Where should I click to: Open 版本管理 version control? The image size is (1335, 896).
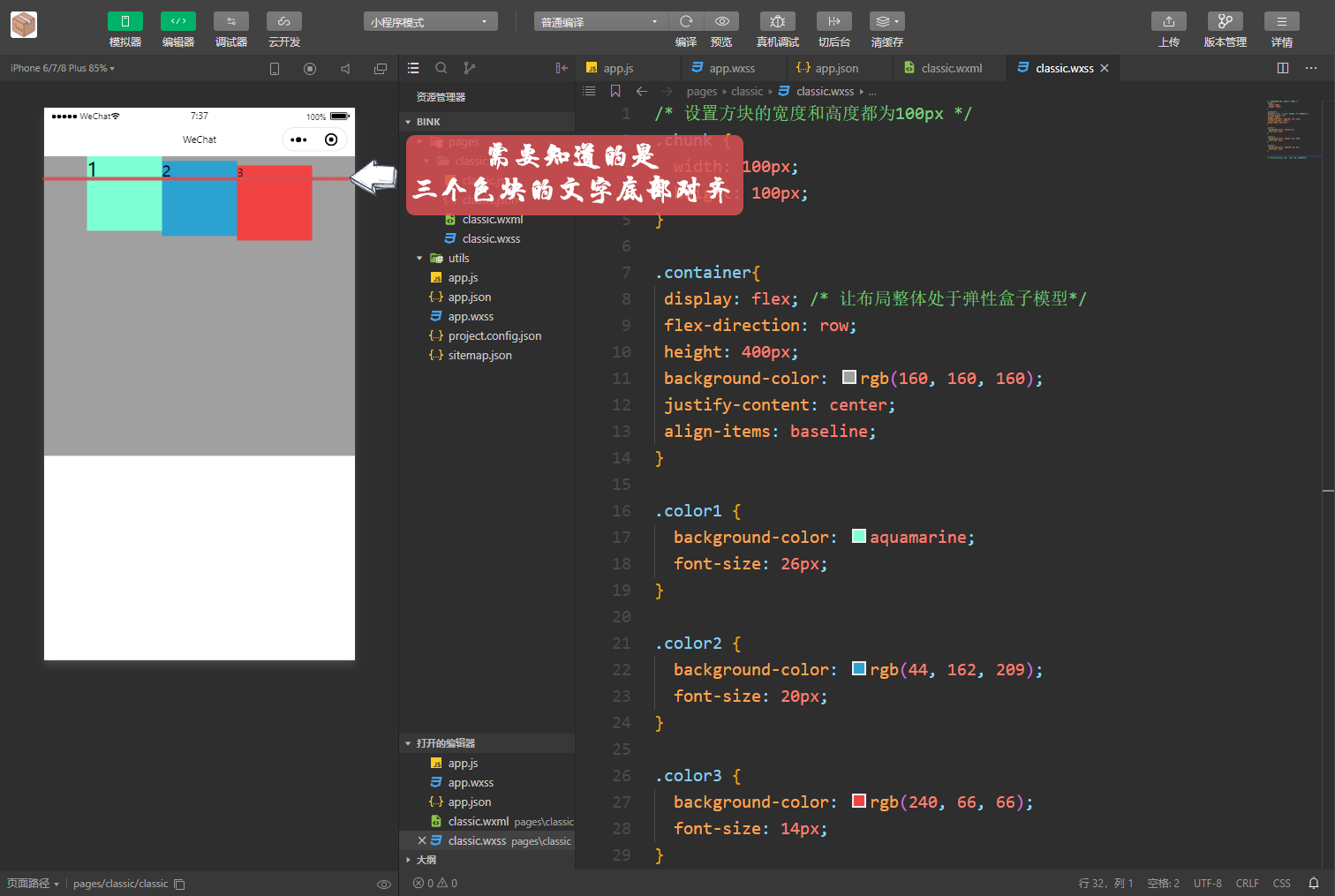coord(1226,21)
